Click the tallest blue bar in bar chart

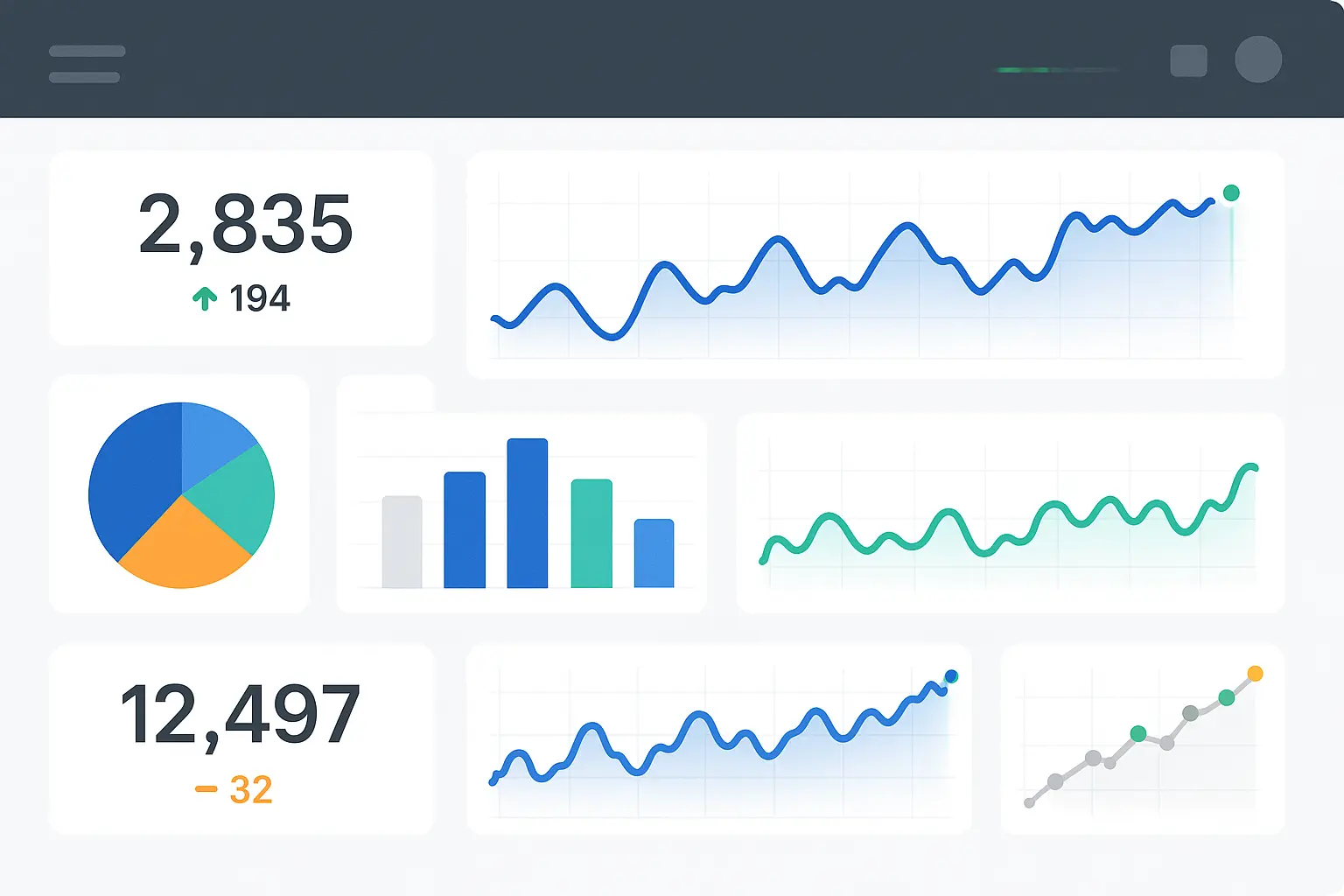(x=527, y=513)
